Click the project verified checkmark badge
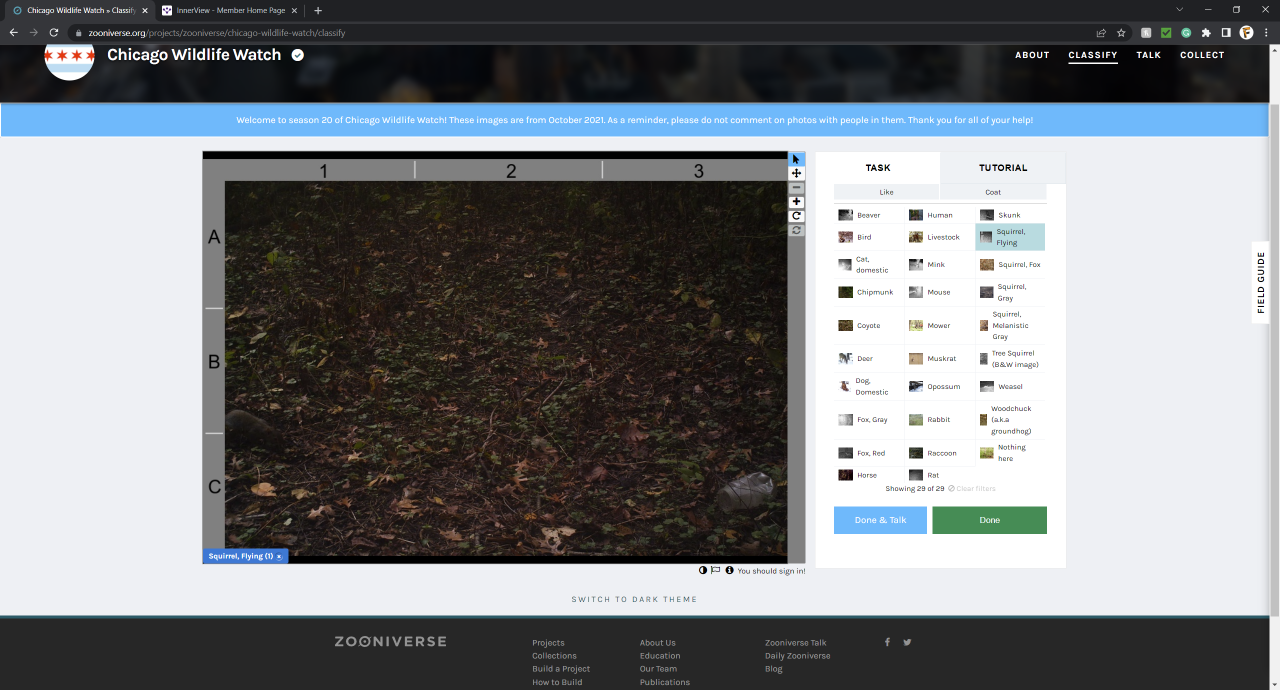Image resolution: width=1280 pixels, height=690 pixels. [x=297, y=55]
